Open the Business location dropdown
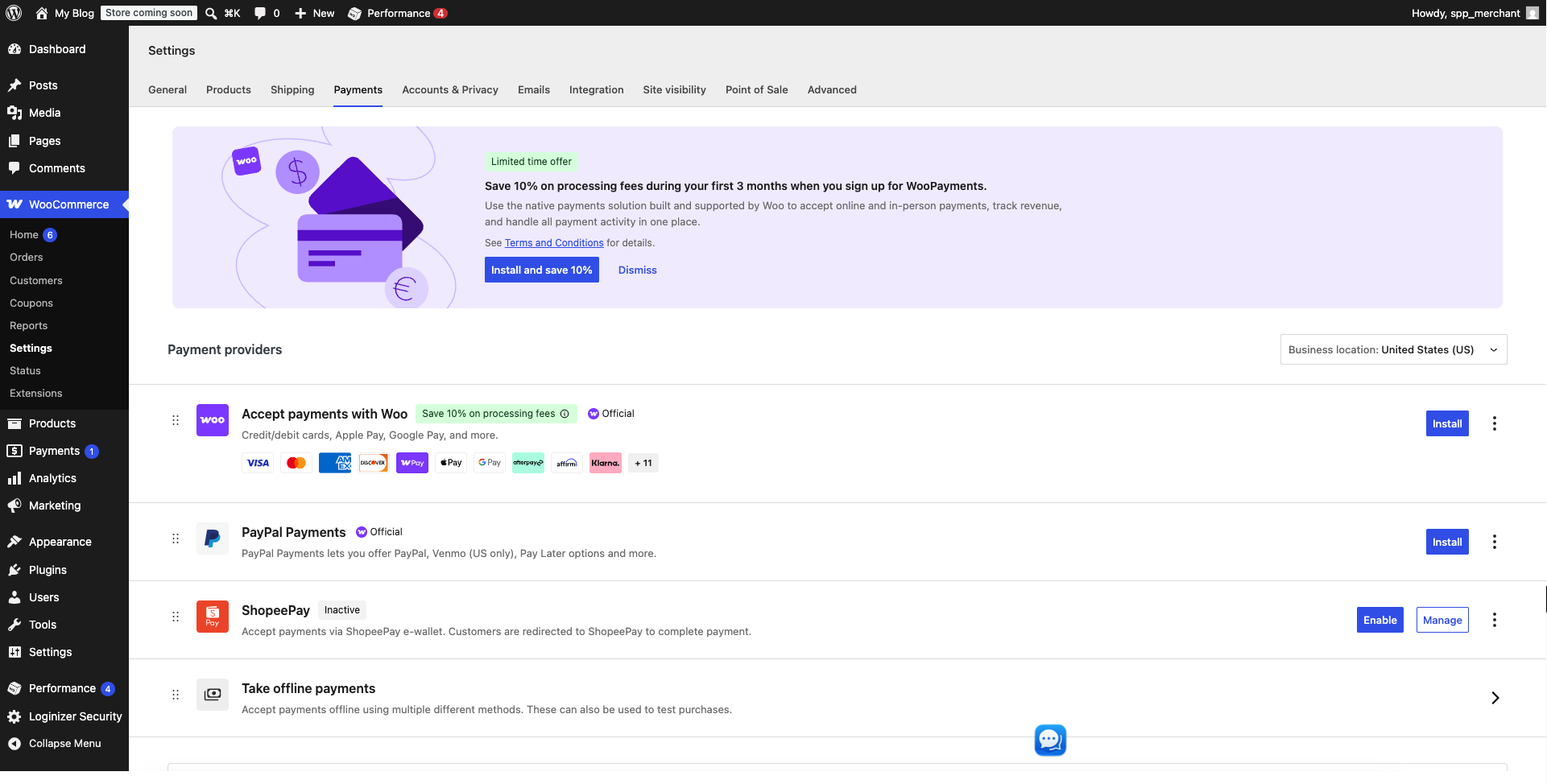Image resolution: width=1547 pixels, height=784 pixels. pos(1393,349)
